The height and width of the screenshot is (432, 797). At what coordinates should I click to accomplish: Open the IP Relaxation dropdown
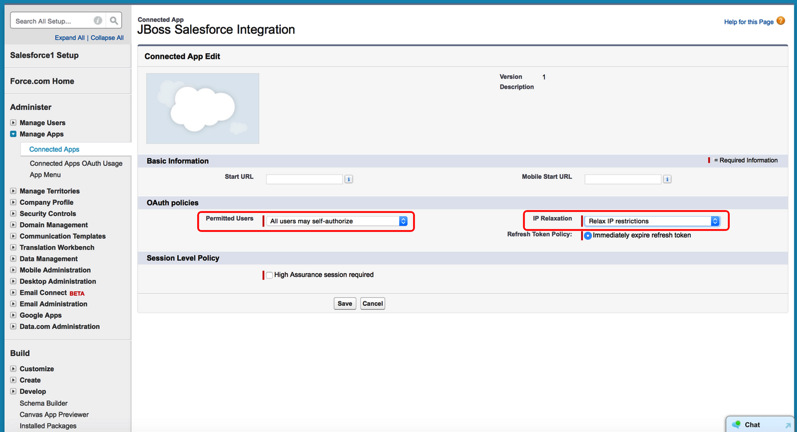tap(653, 221)
